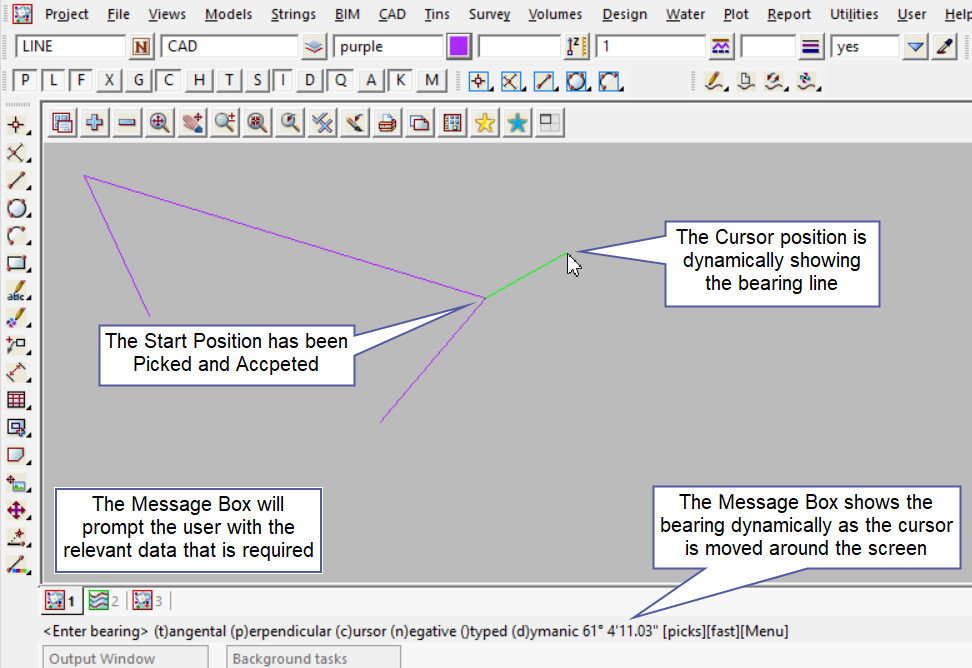Switch to view tab 3
The height and width of the screenshot is (668, 972).
pyautogui.click(x=148, y=600)
